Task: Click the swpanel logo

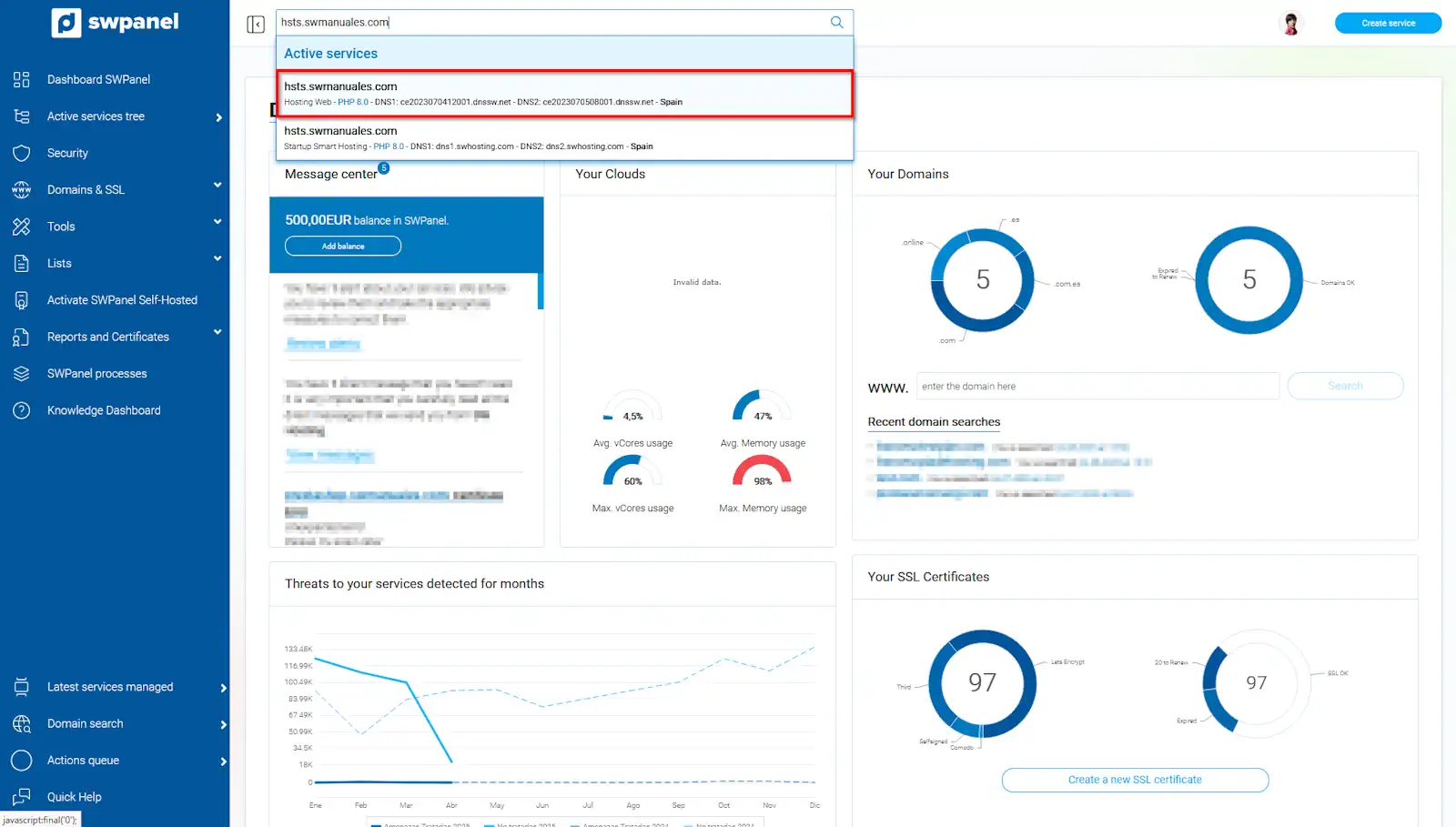Action: coord(116,23)
